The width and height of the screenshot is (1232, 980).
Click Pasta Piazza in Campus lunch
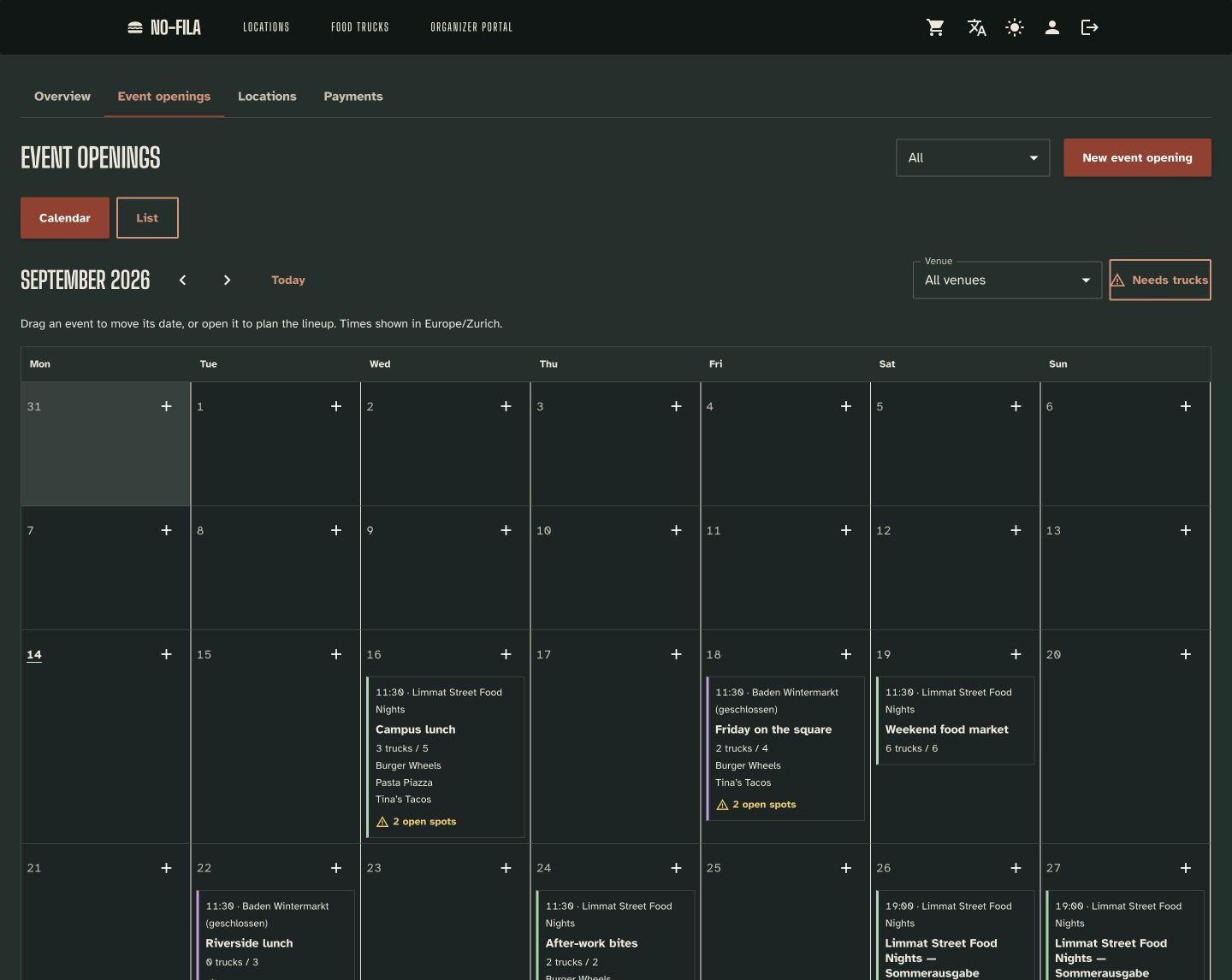point(404,782)
